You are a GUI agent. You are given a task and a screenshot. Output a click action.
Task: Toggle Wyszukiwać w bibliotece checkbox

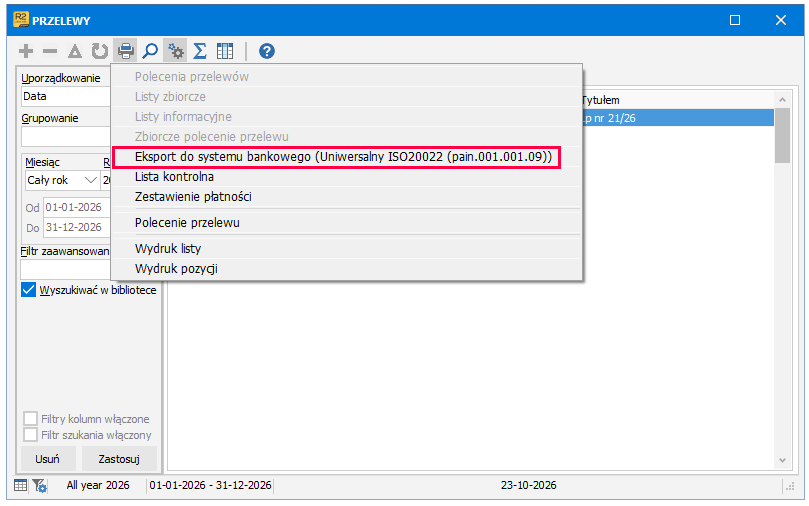(x=28, y=290)
